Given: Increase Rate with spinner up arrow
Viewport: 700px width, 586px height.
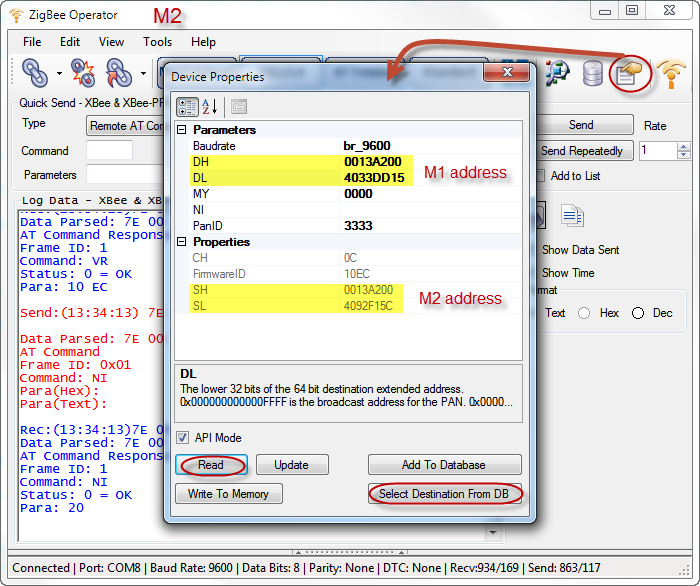Looking at the screenshot, I should [683, 147].
